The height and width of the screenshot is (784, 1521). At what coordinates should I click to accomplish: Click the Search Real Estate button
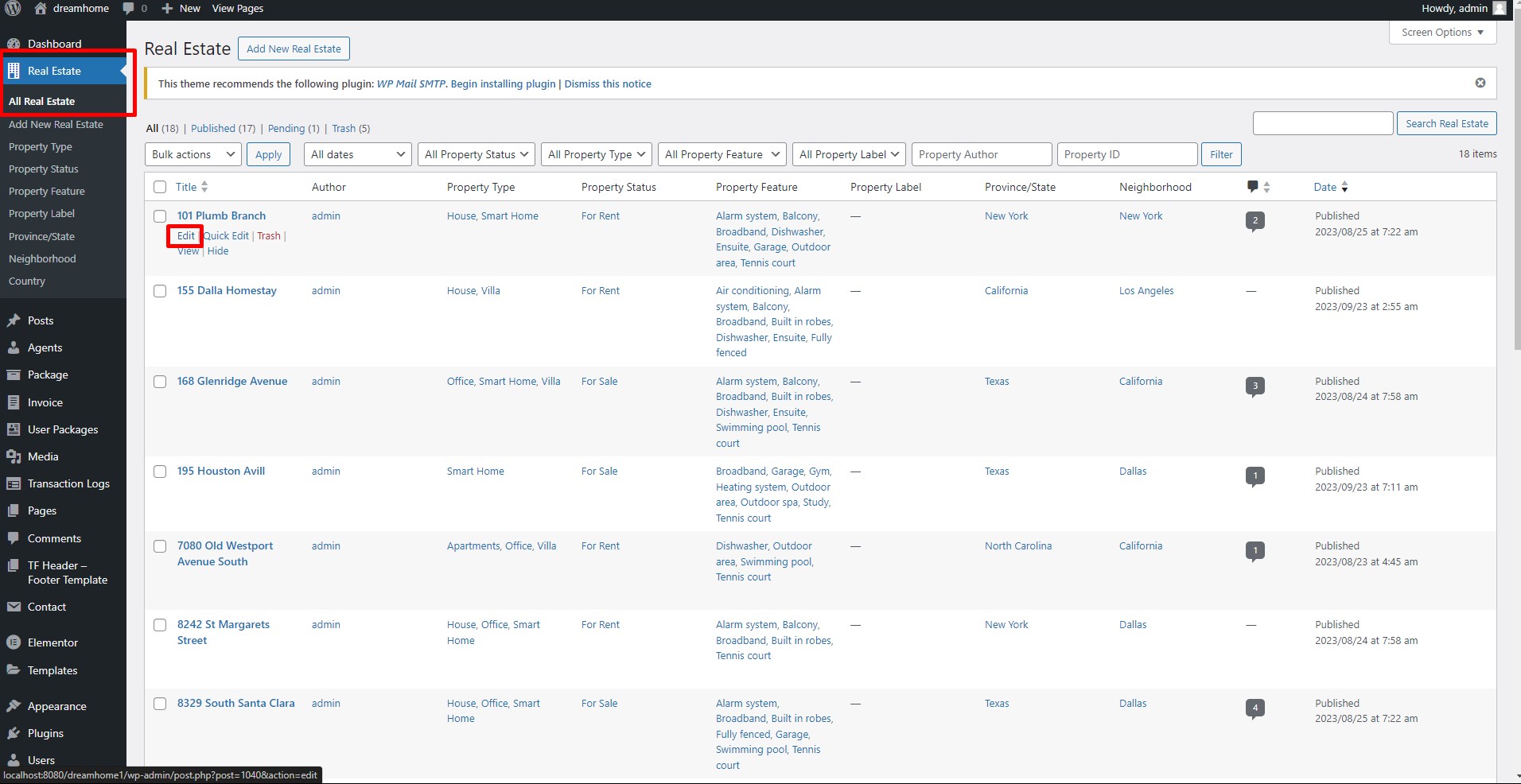pos(1447,123)
